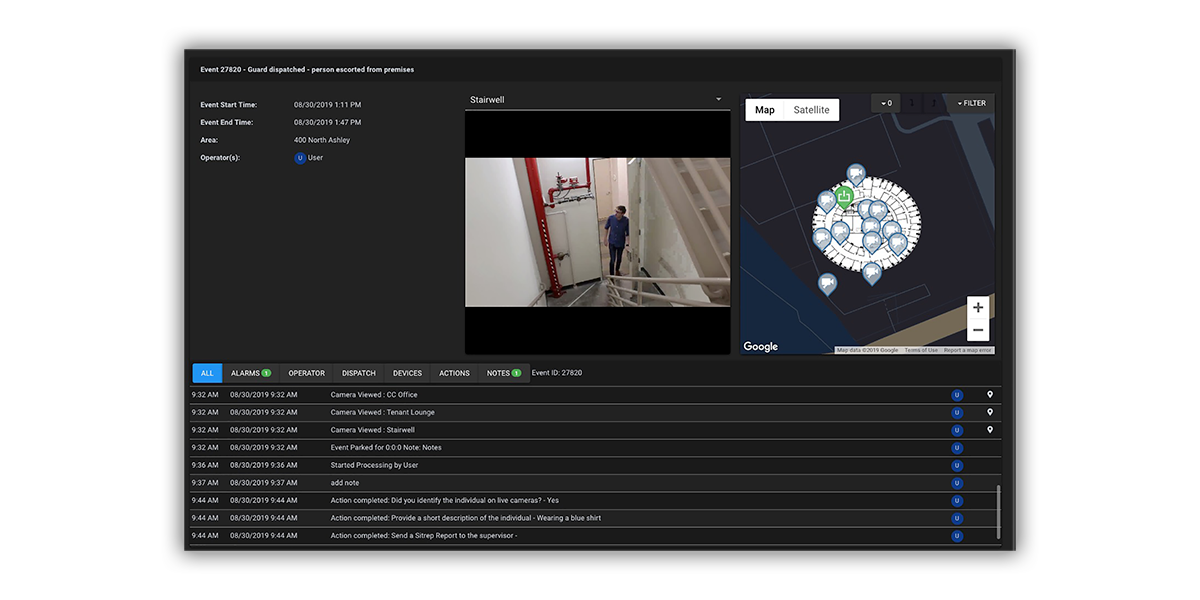
Task: Zoom out on the map with minus
Action: [x=978, y=331]
